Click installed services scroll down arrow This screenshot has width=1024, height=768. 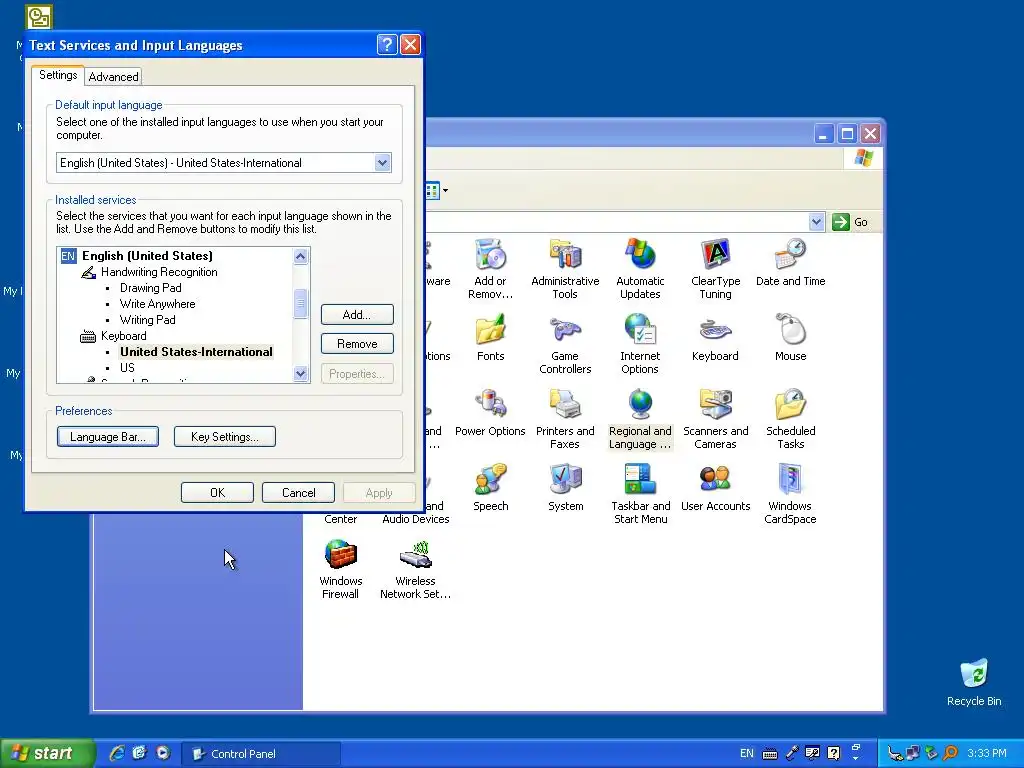tap(300, 374)
